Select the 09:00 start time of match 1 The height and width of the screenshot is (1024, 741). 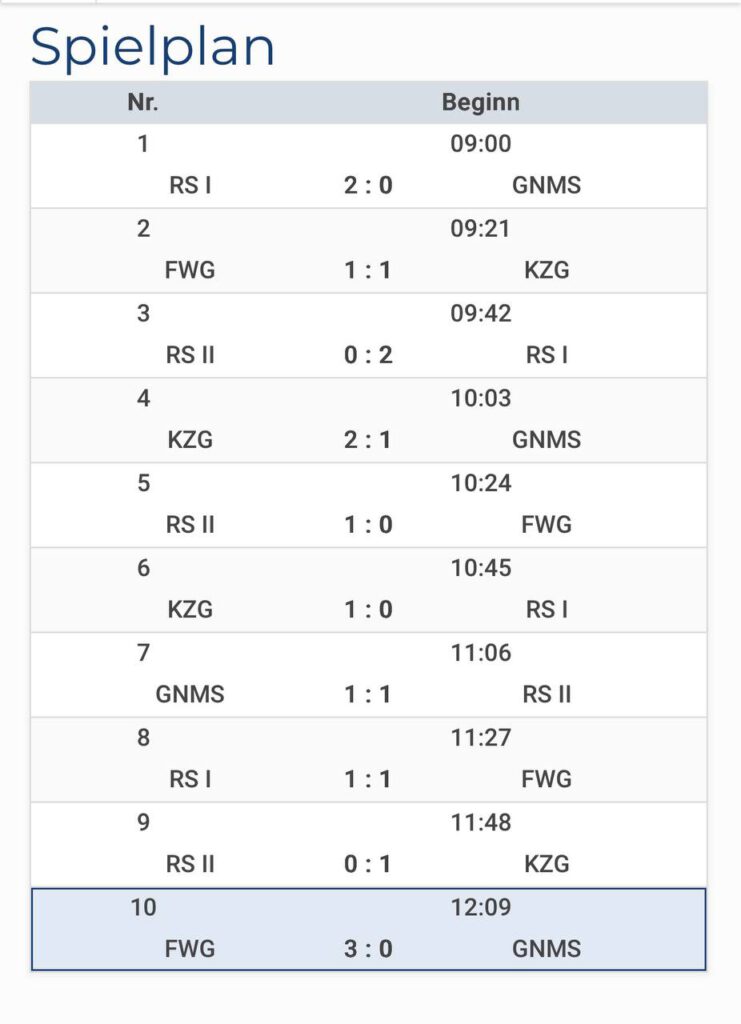480,144
